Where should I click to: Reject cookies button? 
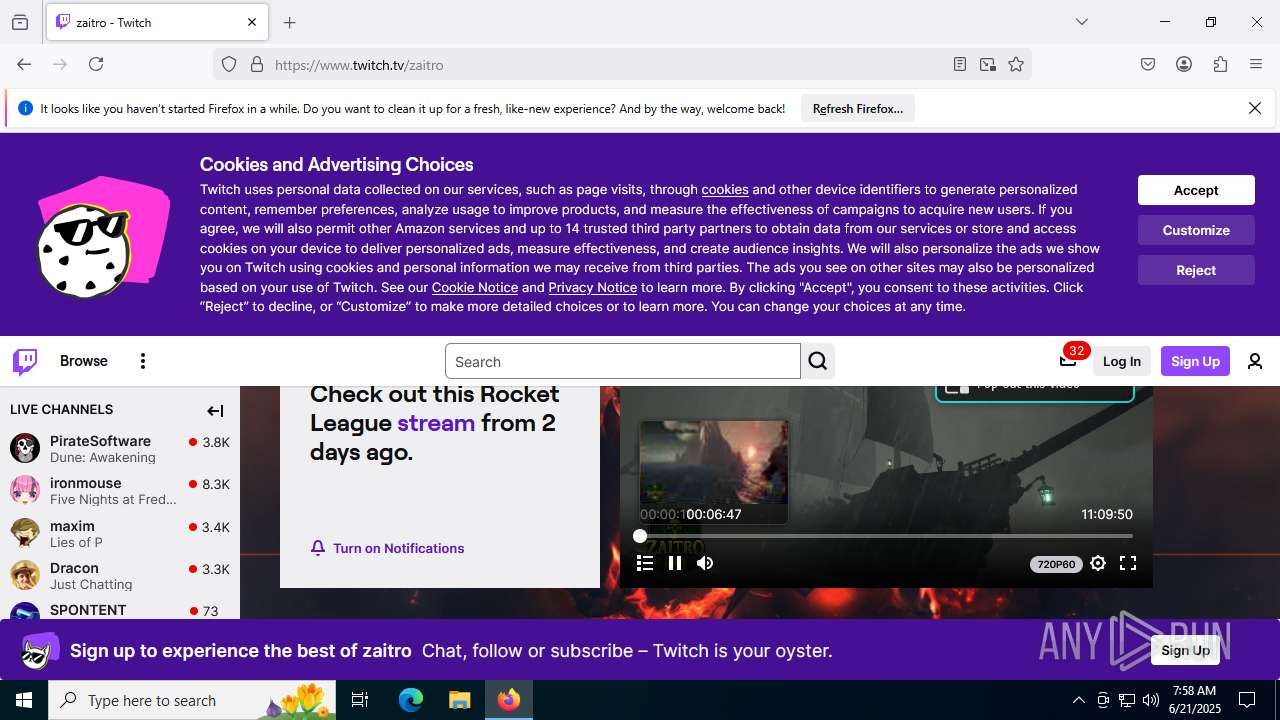point(1196,270)
